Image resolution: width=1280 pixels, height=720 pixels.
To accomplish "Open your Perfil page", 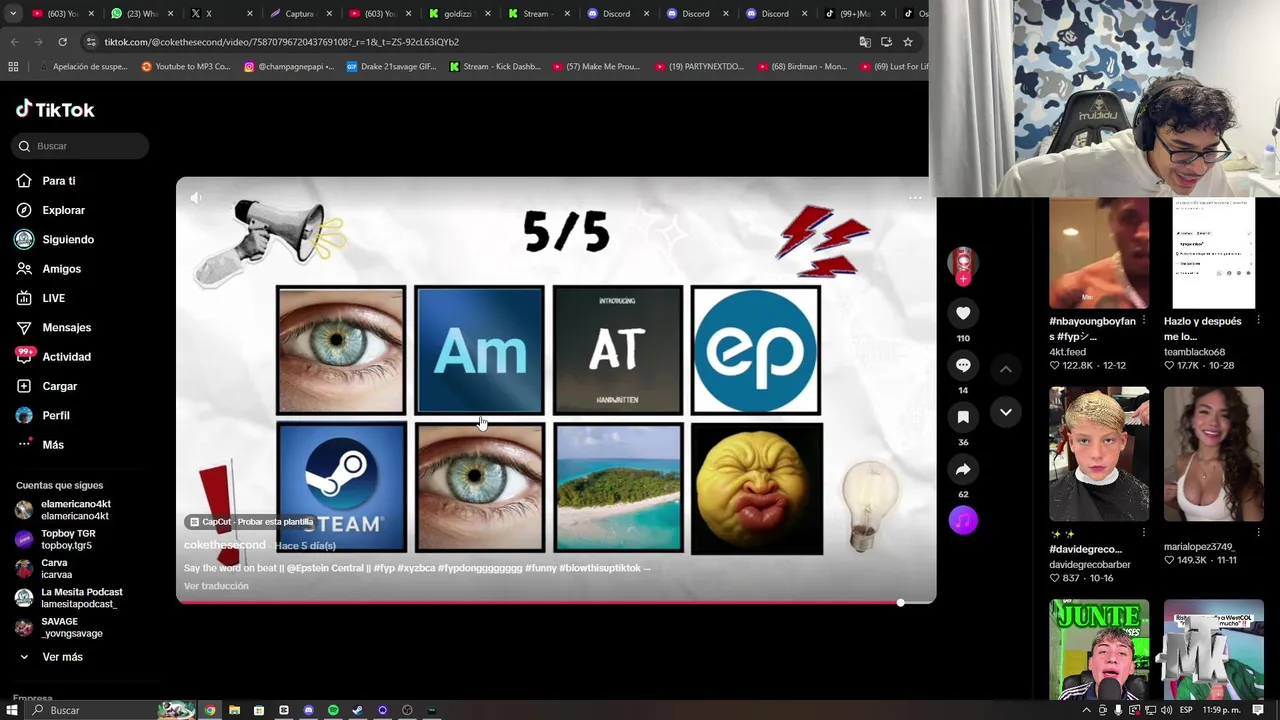I will [55, 415].
